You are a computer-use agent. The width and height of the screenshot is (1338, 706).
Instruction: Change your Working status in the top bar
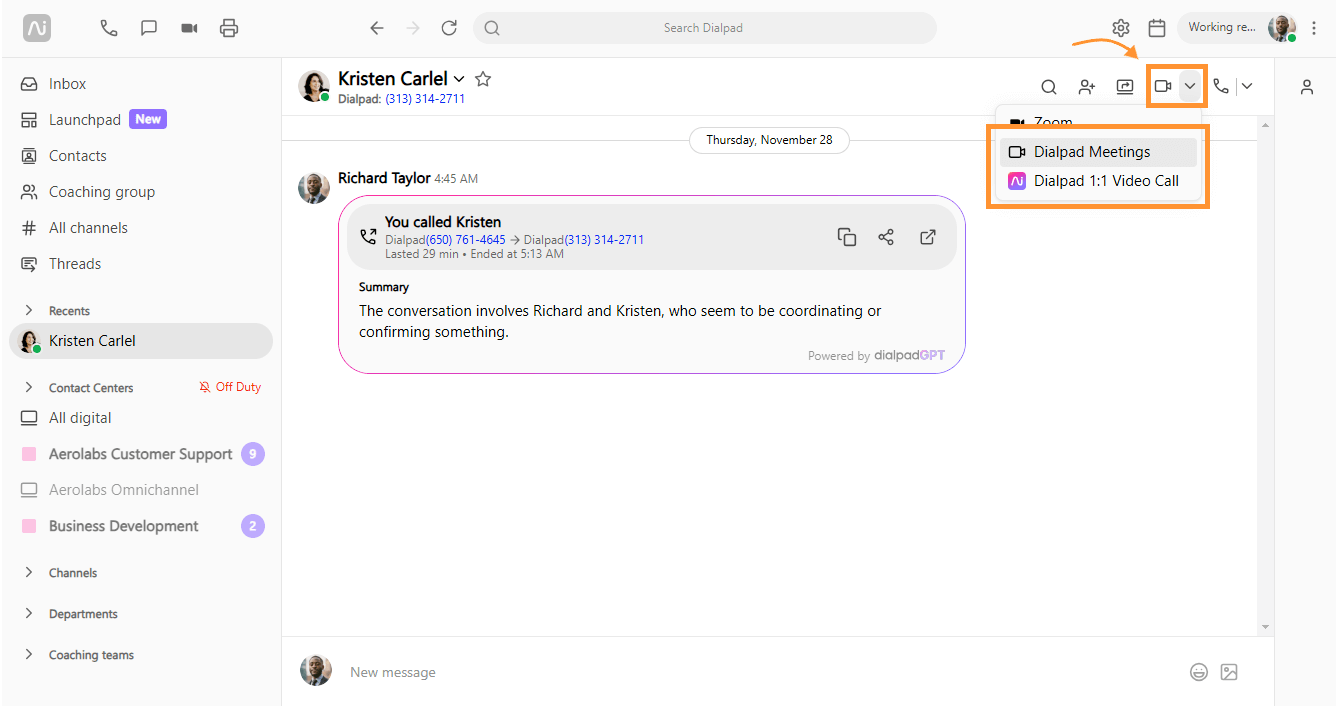pos(1222,27)
